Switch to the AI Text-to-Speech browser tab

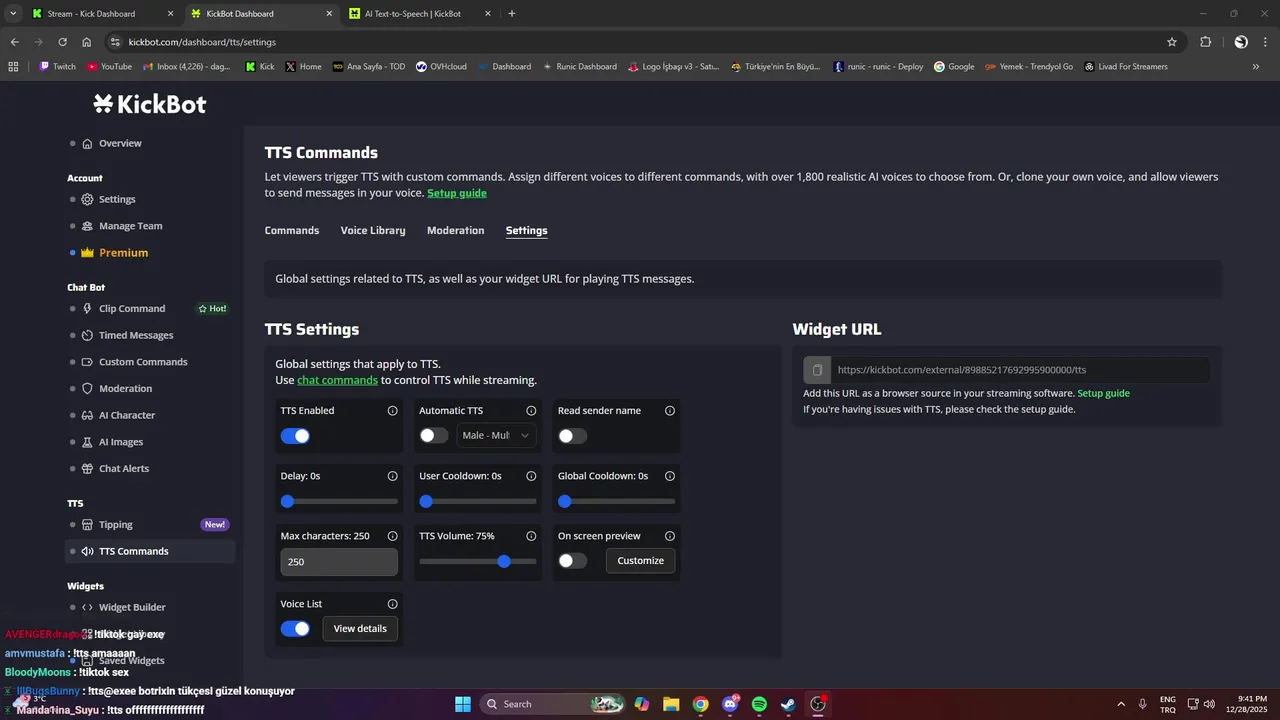click(x=420, y=14)
